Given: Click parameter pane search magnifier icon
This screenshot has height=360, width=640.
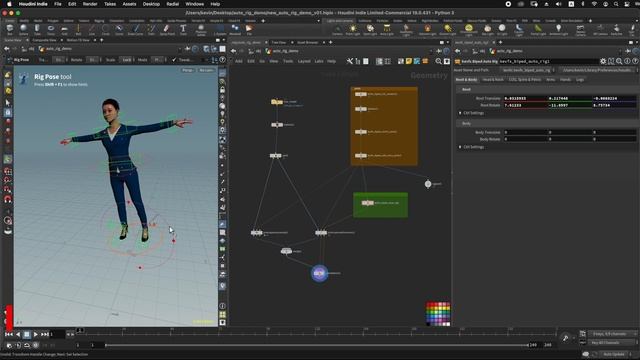Looking at the screenshot, I should 619,61.
